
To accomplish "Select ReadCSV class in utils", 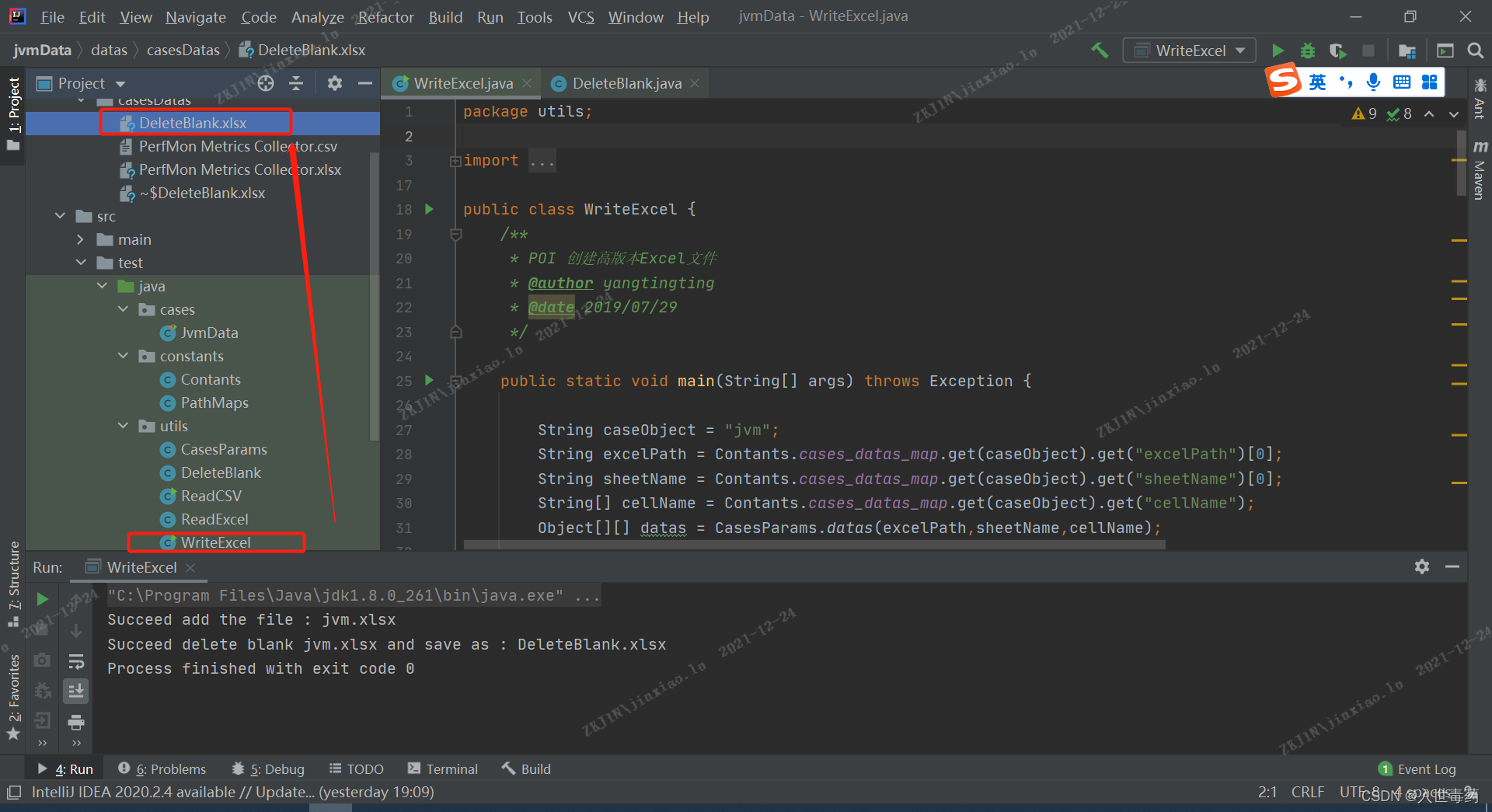I will (211, 496).
